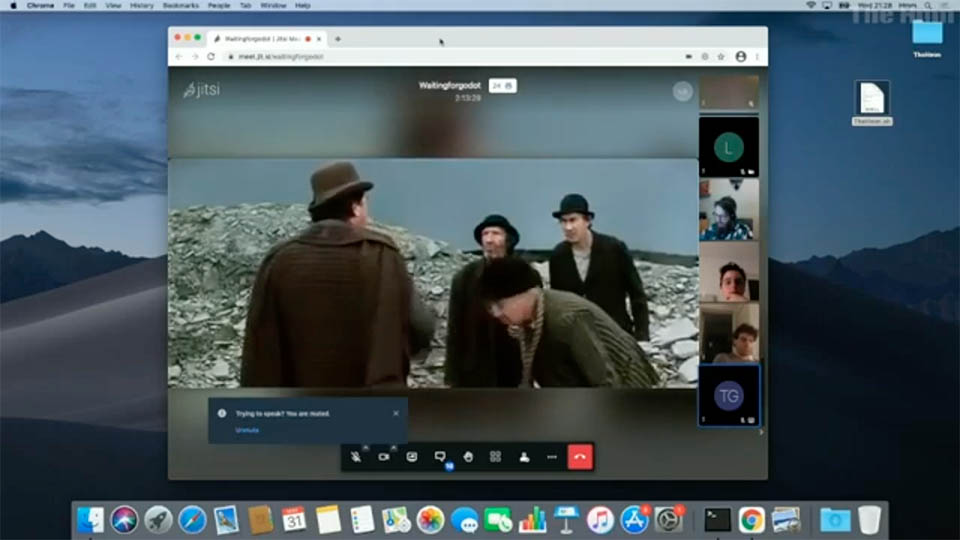960x540 pixels.
Task: Toggle tile view in Jitsi
Action: click(495, 457)
